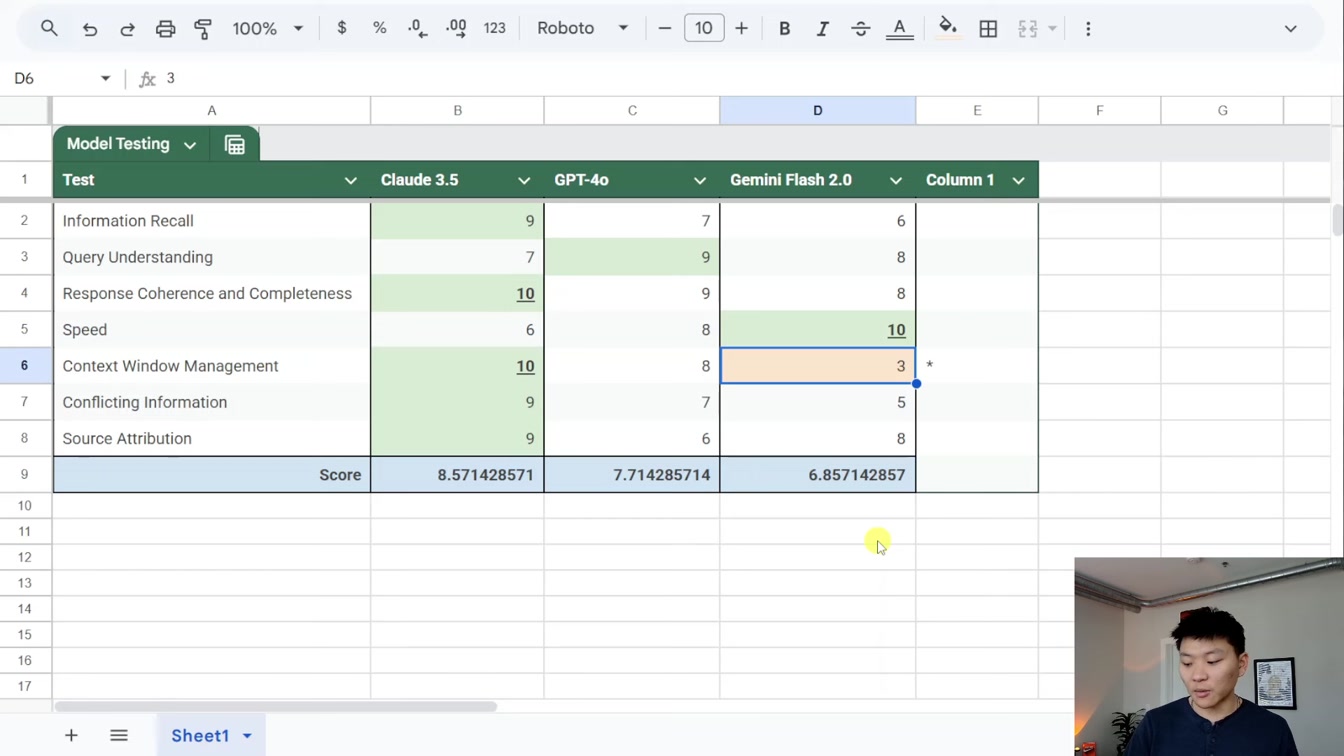1344x756 pixels.
Task: Format as percent
Action: coord(379,29)
